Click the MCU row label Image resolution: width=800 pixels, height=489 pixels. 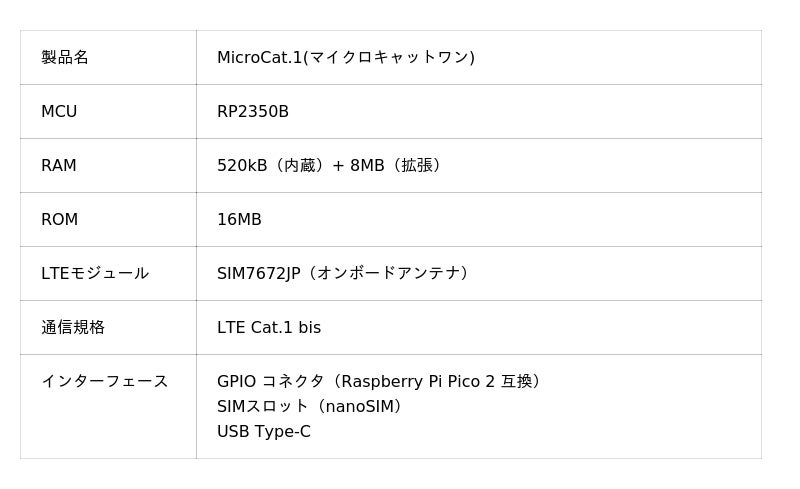tap(59, 112)
